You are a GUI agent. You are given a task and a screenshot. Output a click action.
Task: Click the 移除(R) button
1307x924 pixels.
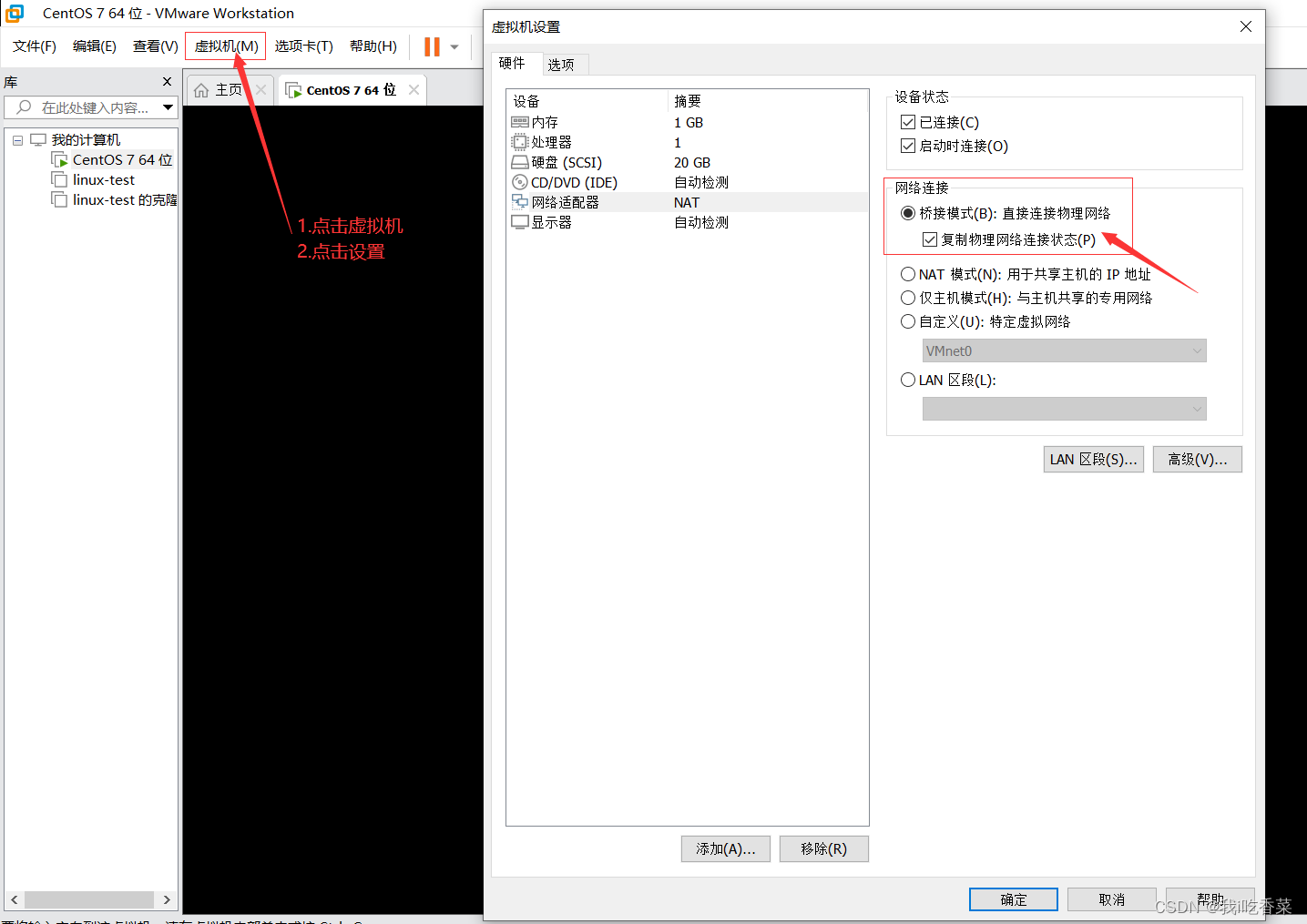coord(824,848)
